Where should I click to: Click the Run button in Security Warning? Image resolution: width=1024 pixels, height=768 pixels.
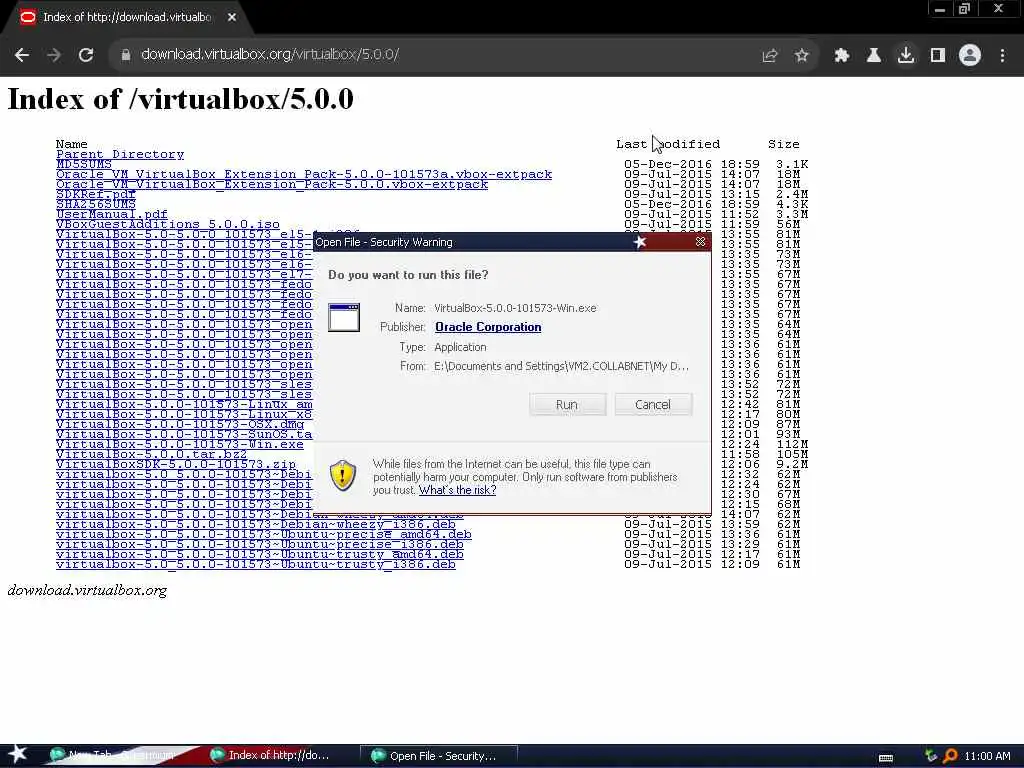coord(567,405)
